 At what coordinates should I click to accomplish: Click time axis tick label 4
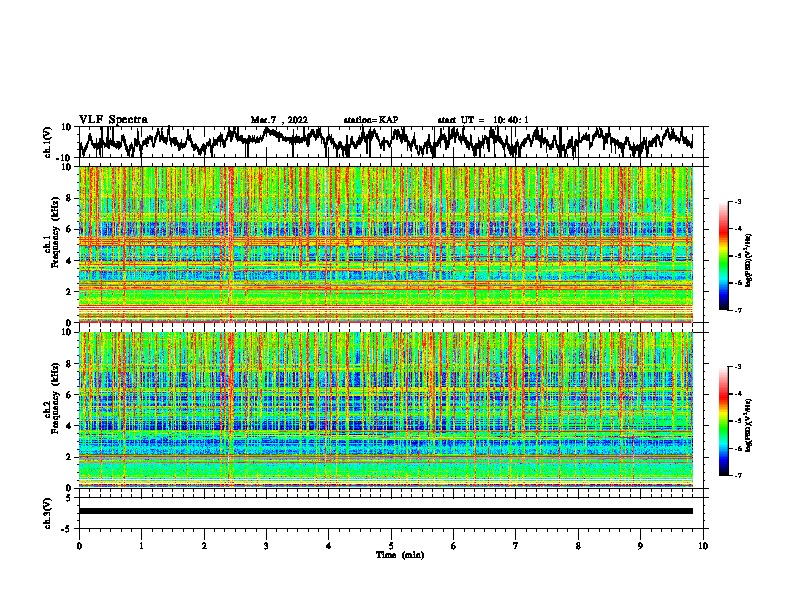click(329, 546)
